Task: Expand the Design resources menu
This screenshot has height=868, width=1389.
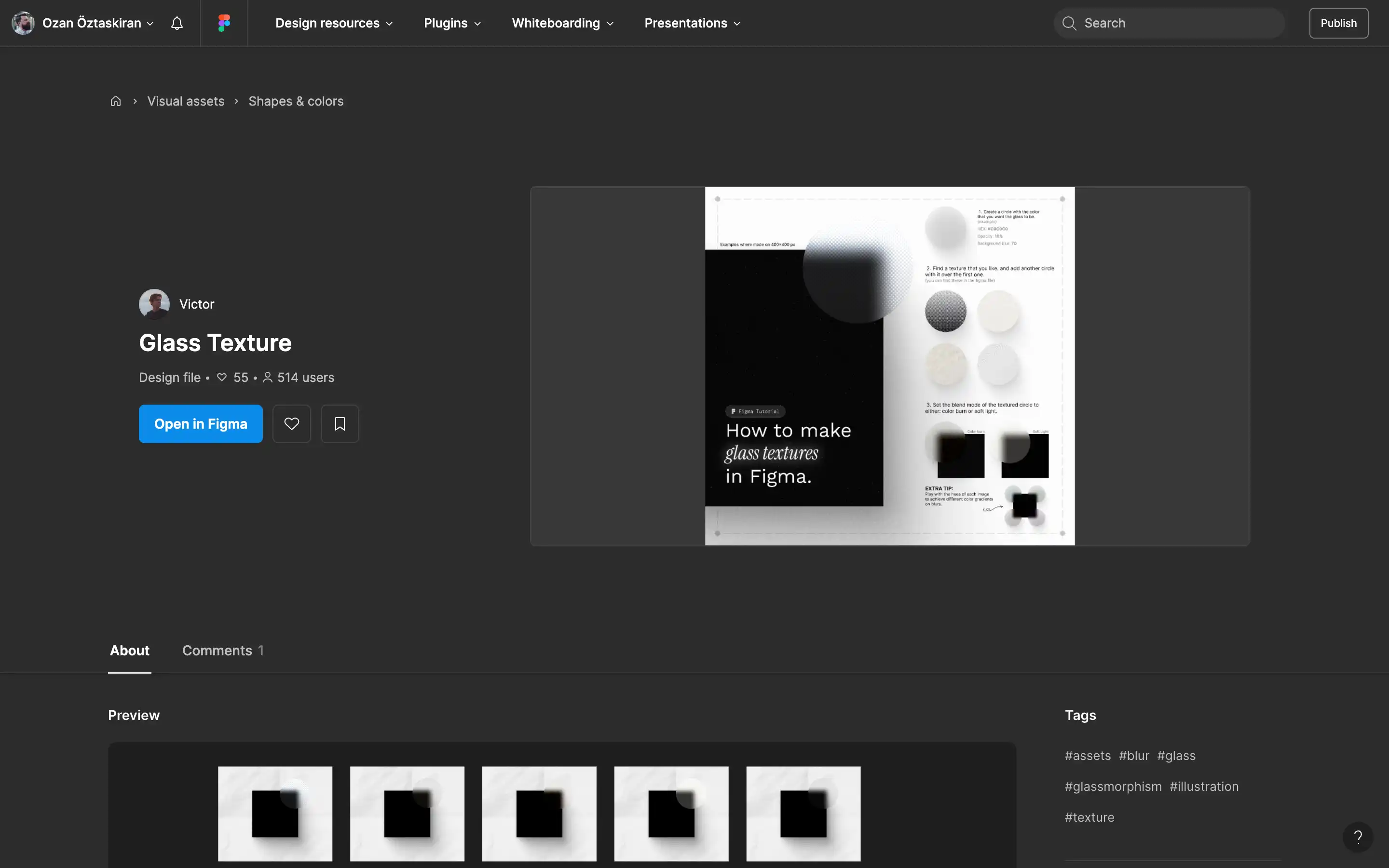Action: click(334, 23)
